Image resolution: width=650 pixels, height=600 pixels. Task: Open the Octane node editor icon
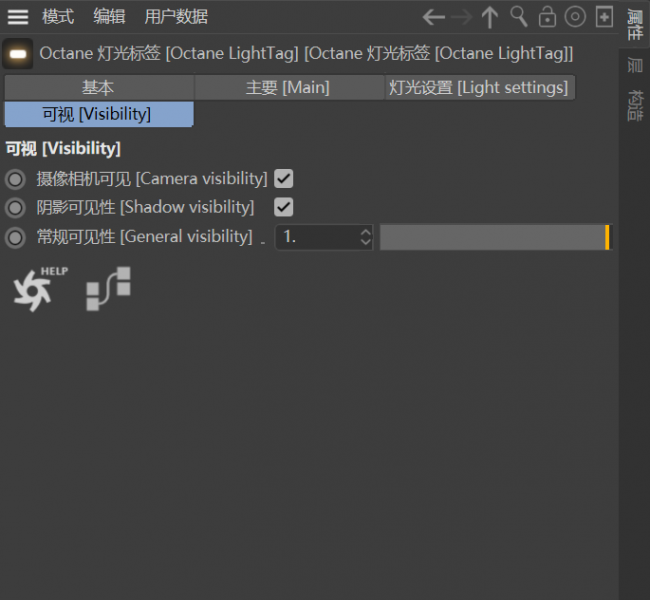109,289
